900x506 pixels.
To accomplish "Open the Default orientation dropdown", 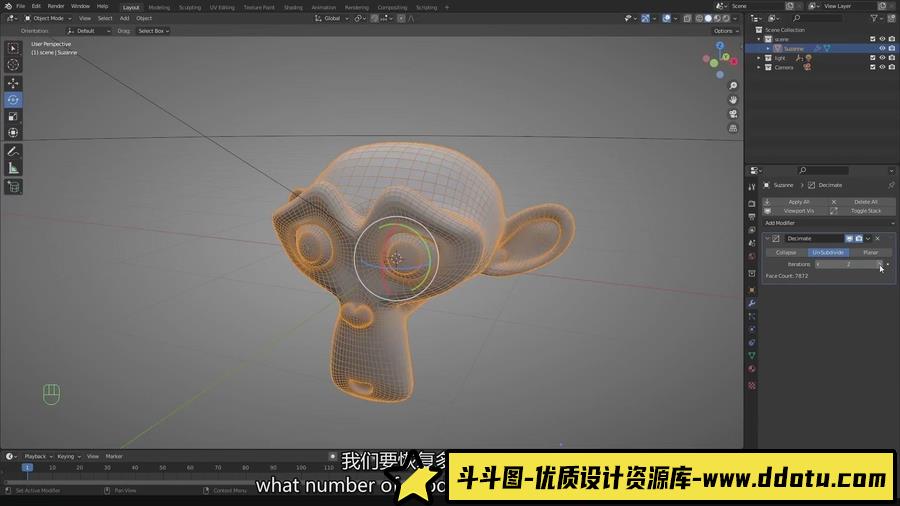I will pos(89,31).
